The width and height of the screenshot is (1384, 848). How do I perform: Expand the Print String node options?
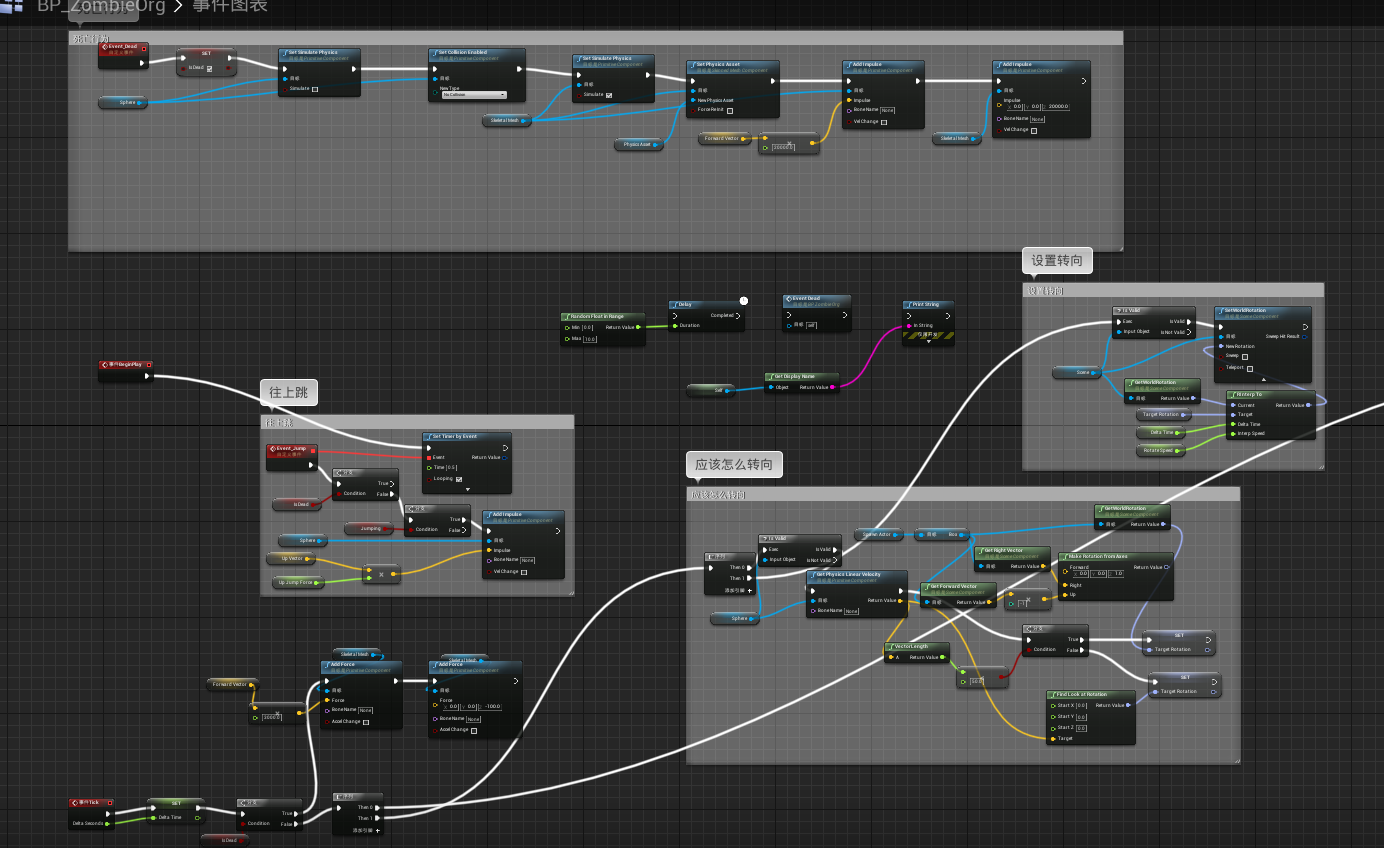tap(928, 341)
